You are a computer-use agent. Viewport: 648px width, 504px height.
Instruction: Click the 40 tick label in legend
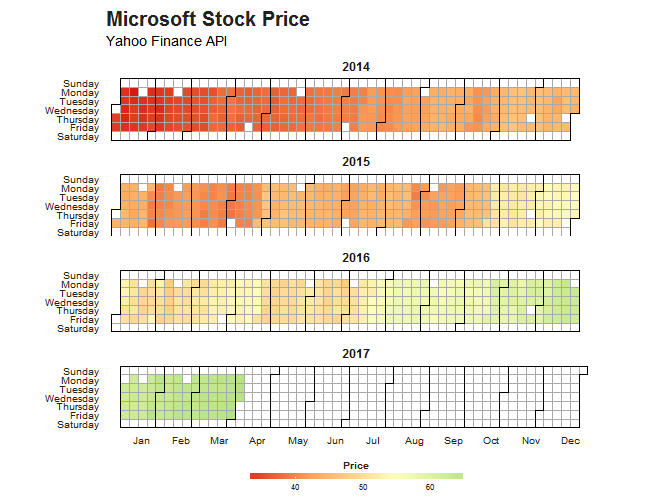pyautogui.click(x=295, y=488)
